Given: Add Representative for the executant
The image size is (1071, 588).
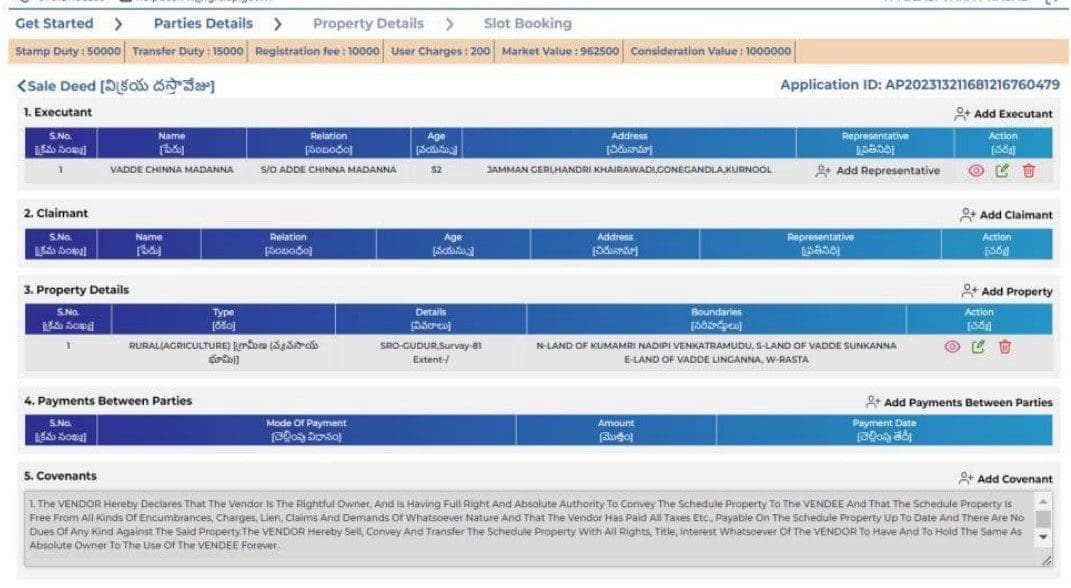Looking at the screenshot, I should click(878, 171).
